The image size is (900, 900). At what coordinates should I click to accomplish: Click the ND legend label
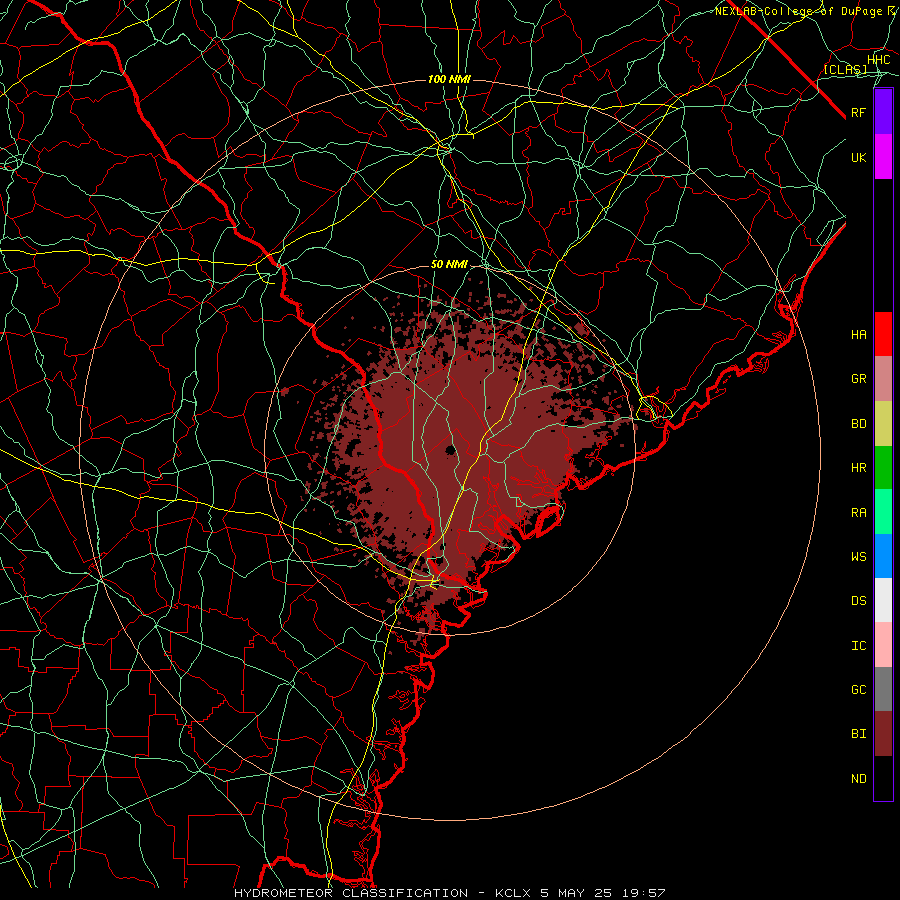point(859,779)
